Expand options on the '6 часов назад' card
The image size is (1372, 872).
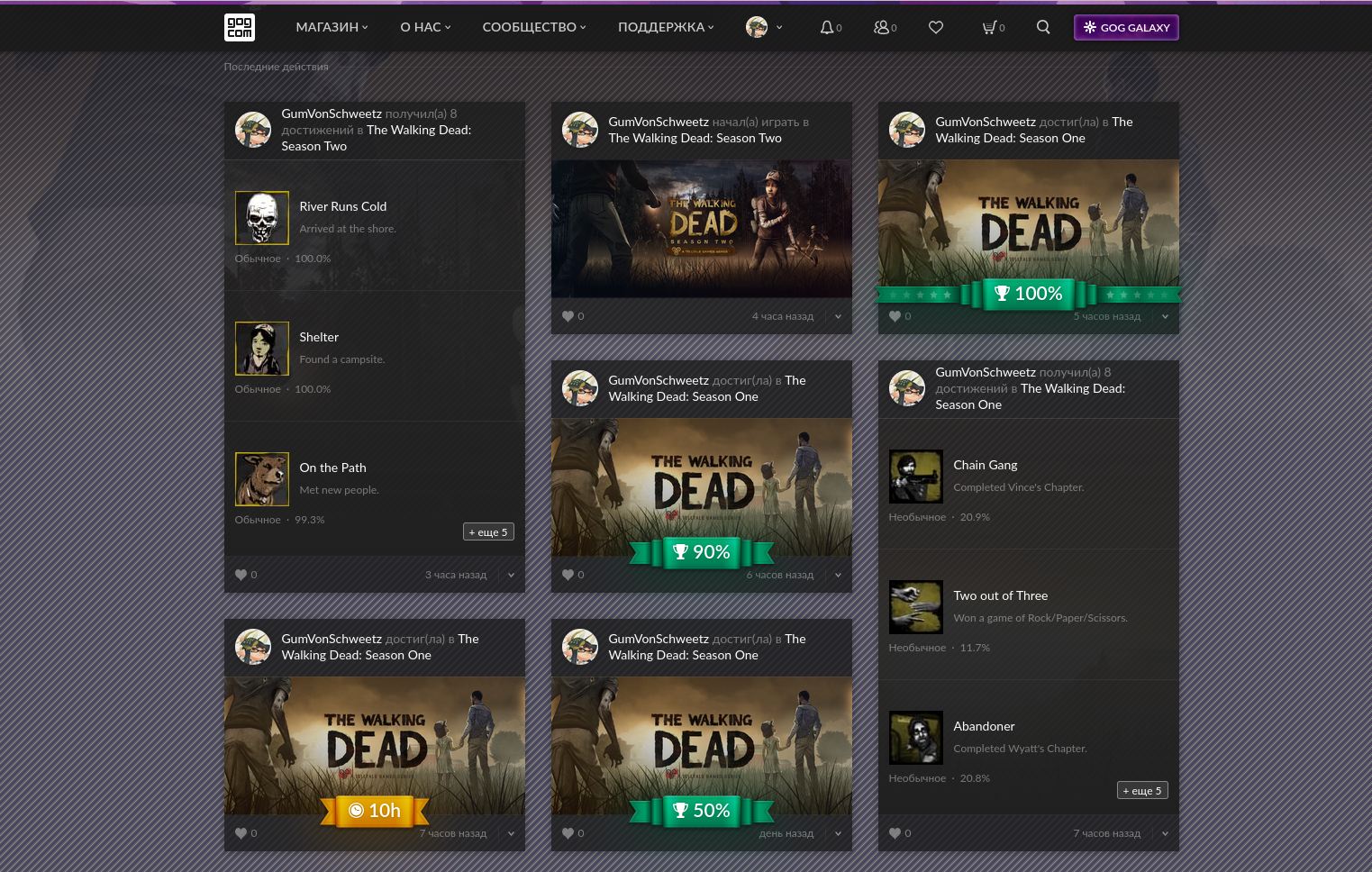tap(838, 575)
